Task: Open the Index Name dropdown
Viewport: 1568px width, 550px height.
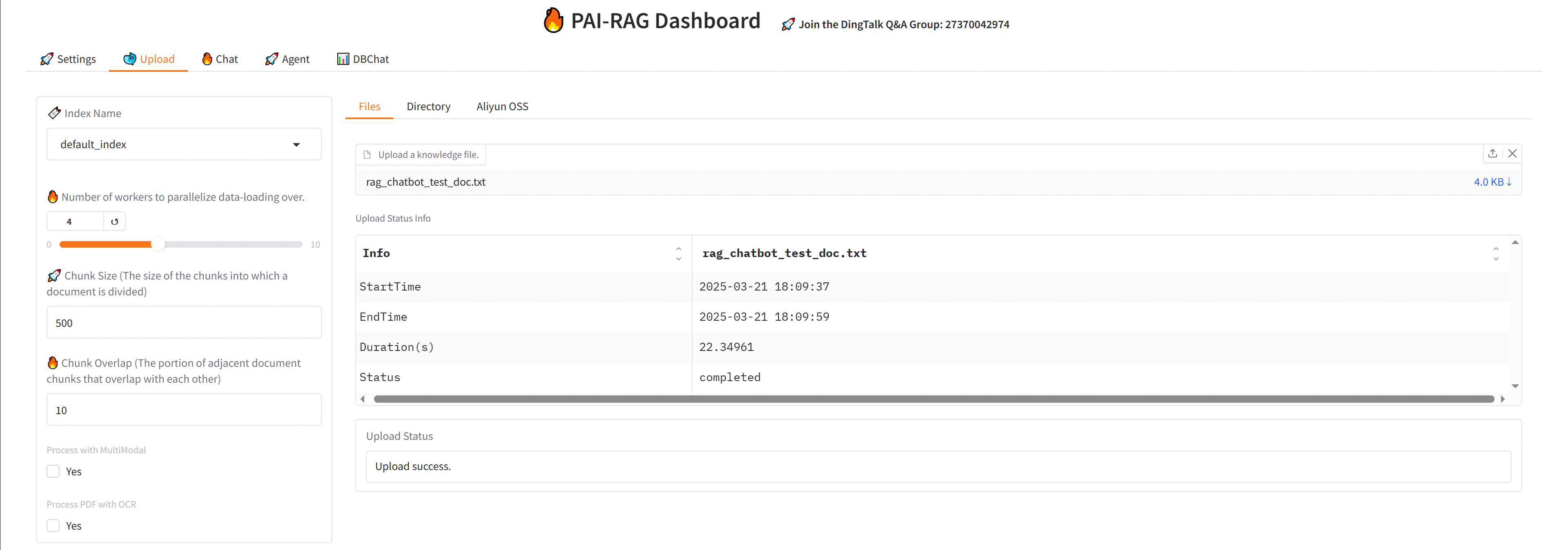Action: 296,144
